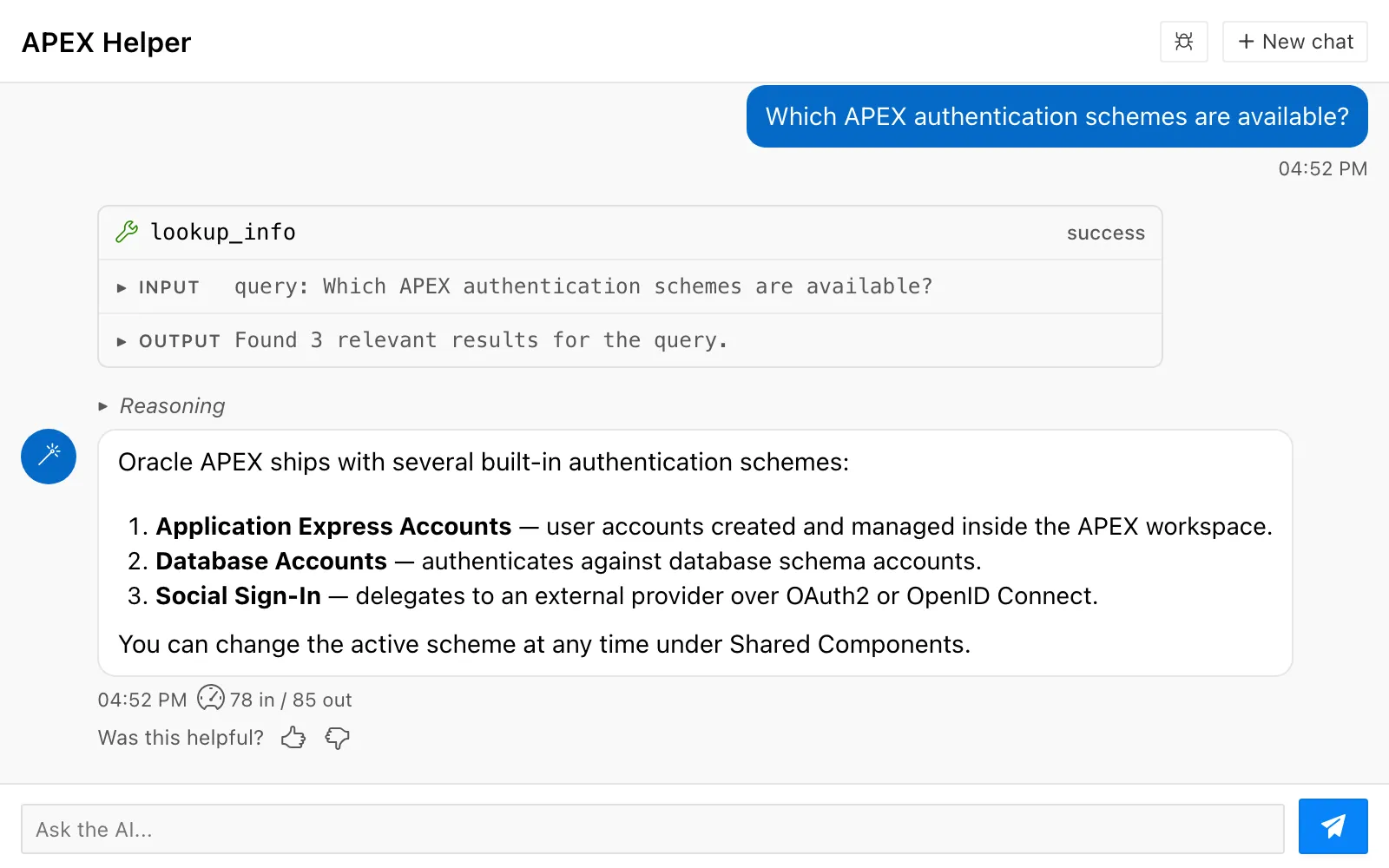Click the APEX Helper title
Image resolution: width=1389 pixels, height=868 pixels.
click(x=107, y=42)
